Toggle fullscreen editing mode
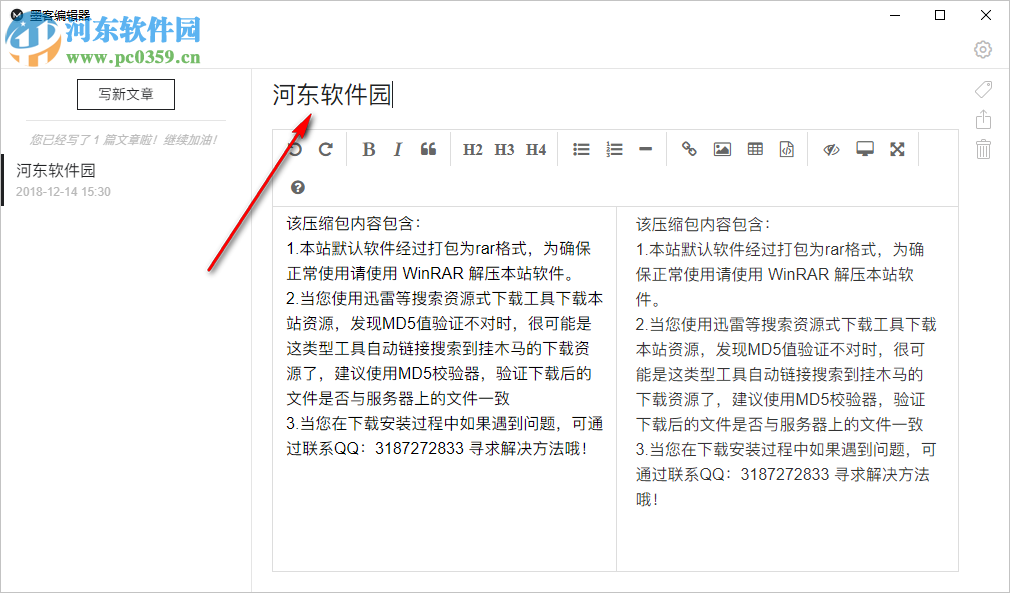1010x593 pixels. point(897,148)
